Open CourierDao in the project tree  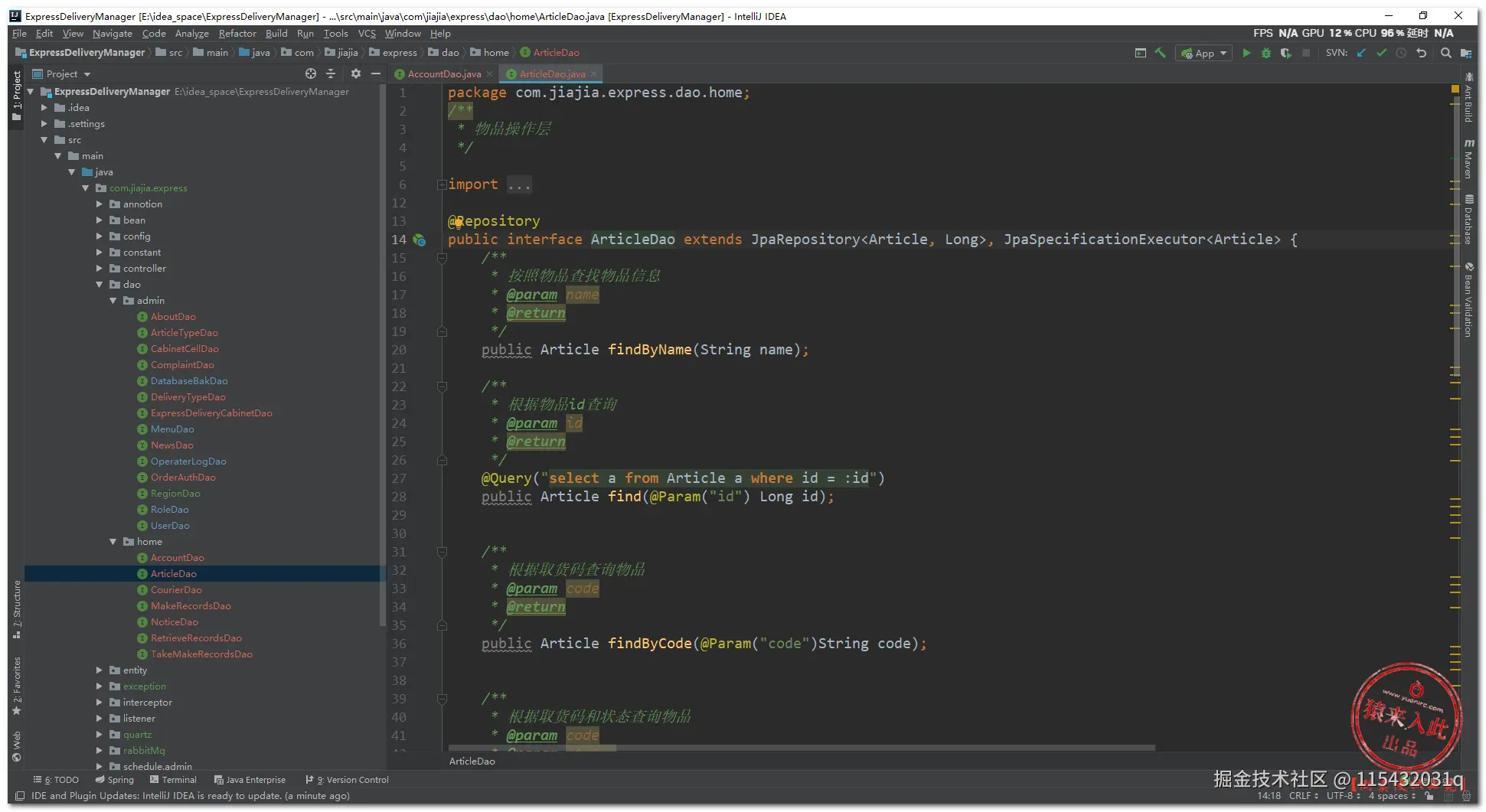coord(176,590)
